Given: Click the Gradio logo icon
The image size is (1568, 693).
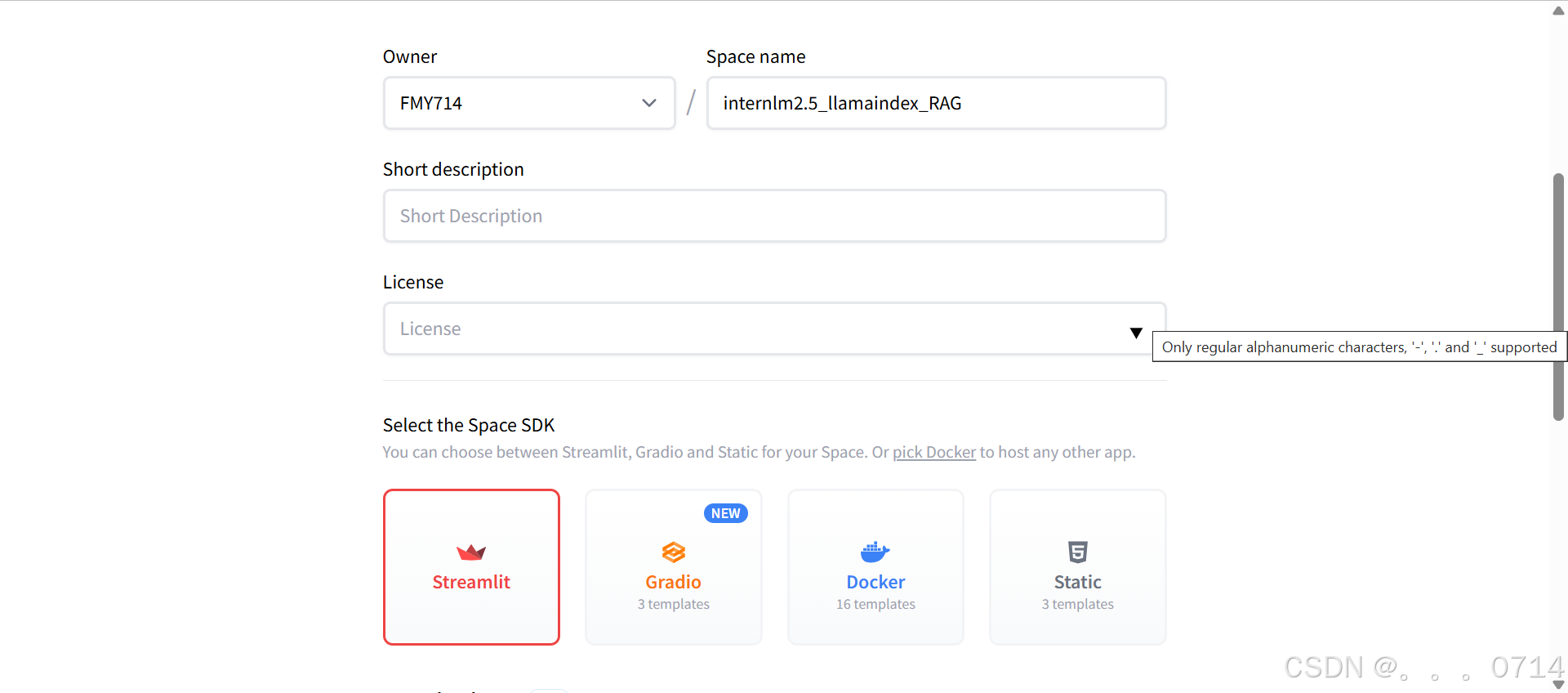Looking at the screenshot, I should tap(674, 552).
